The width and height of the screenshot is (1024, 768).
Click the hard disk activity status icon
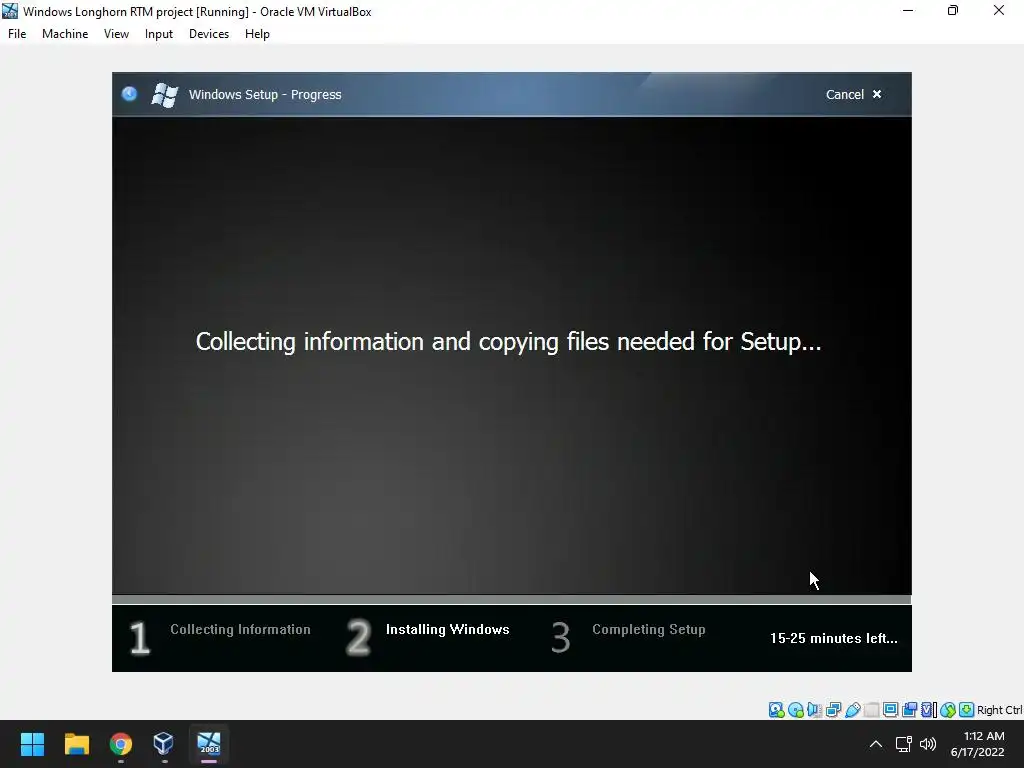point(776,710)
